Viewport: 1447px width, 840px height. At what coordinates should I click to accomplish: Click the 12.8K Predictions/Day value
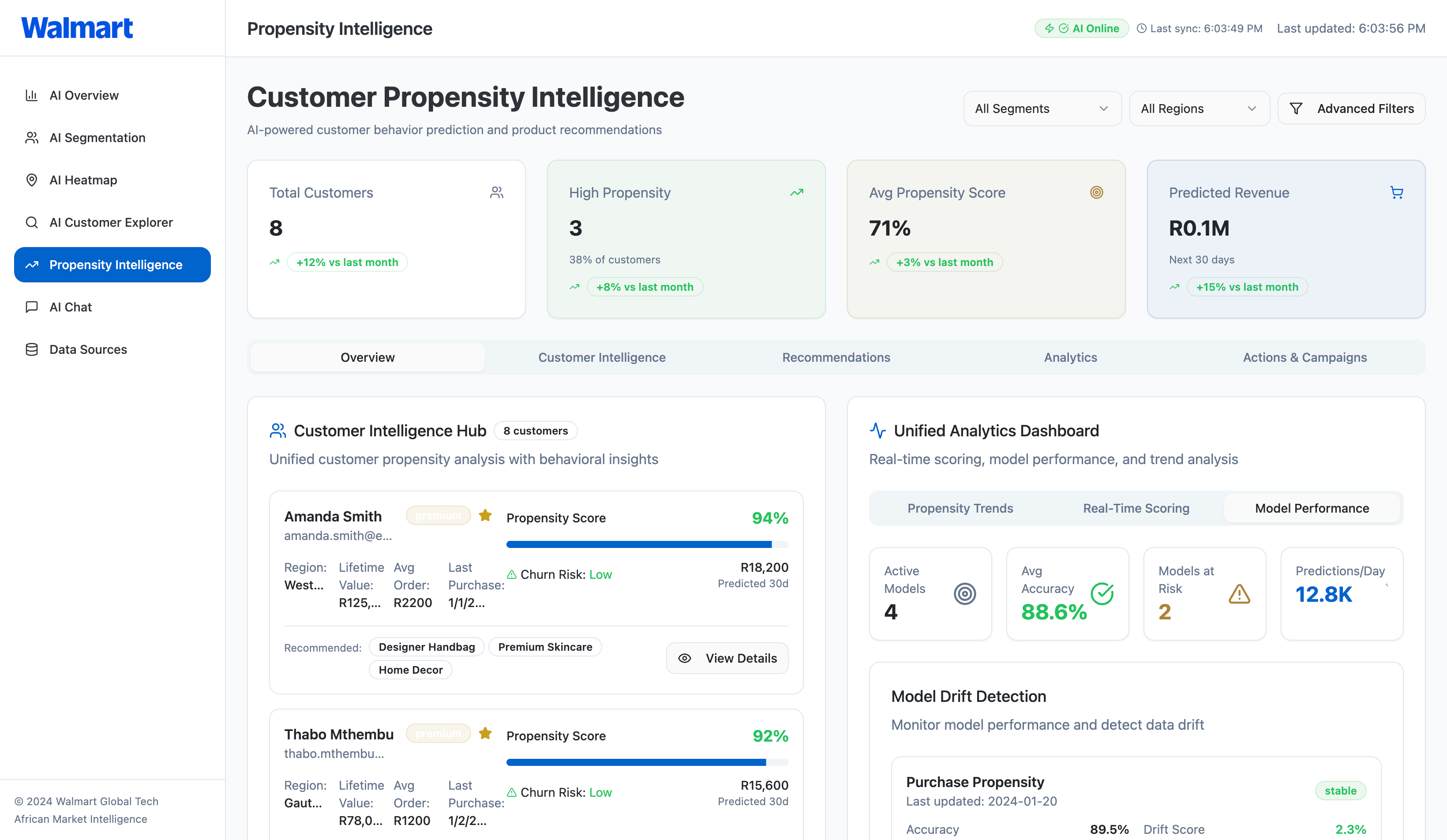[x=1323, y=594]
